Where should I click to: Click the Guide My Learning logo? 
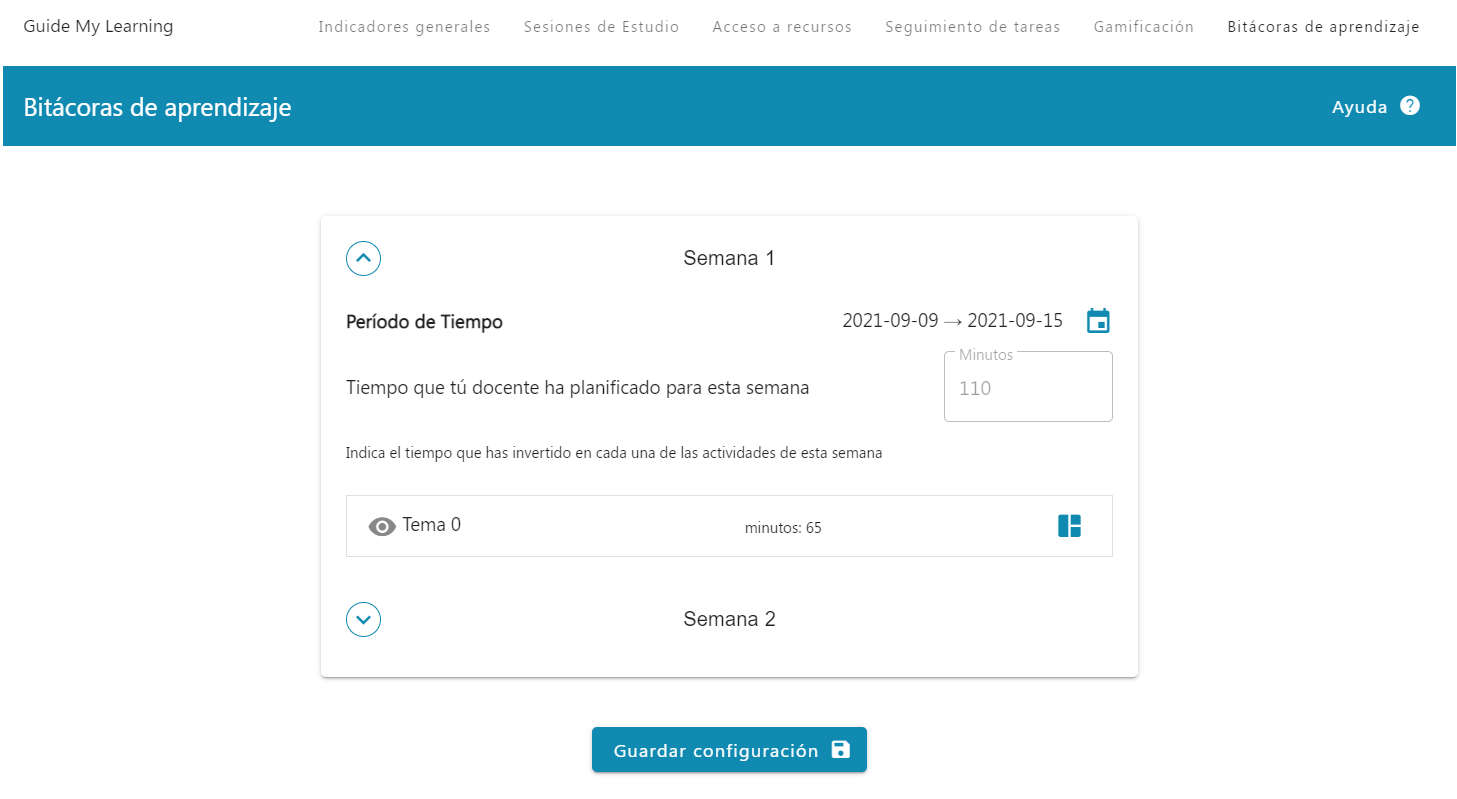point(98,26)
